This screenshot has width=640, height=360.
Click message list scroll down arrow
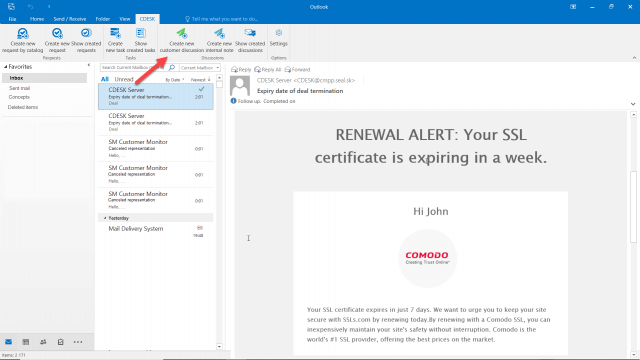click(x=219, y=347)
